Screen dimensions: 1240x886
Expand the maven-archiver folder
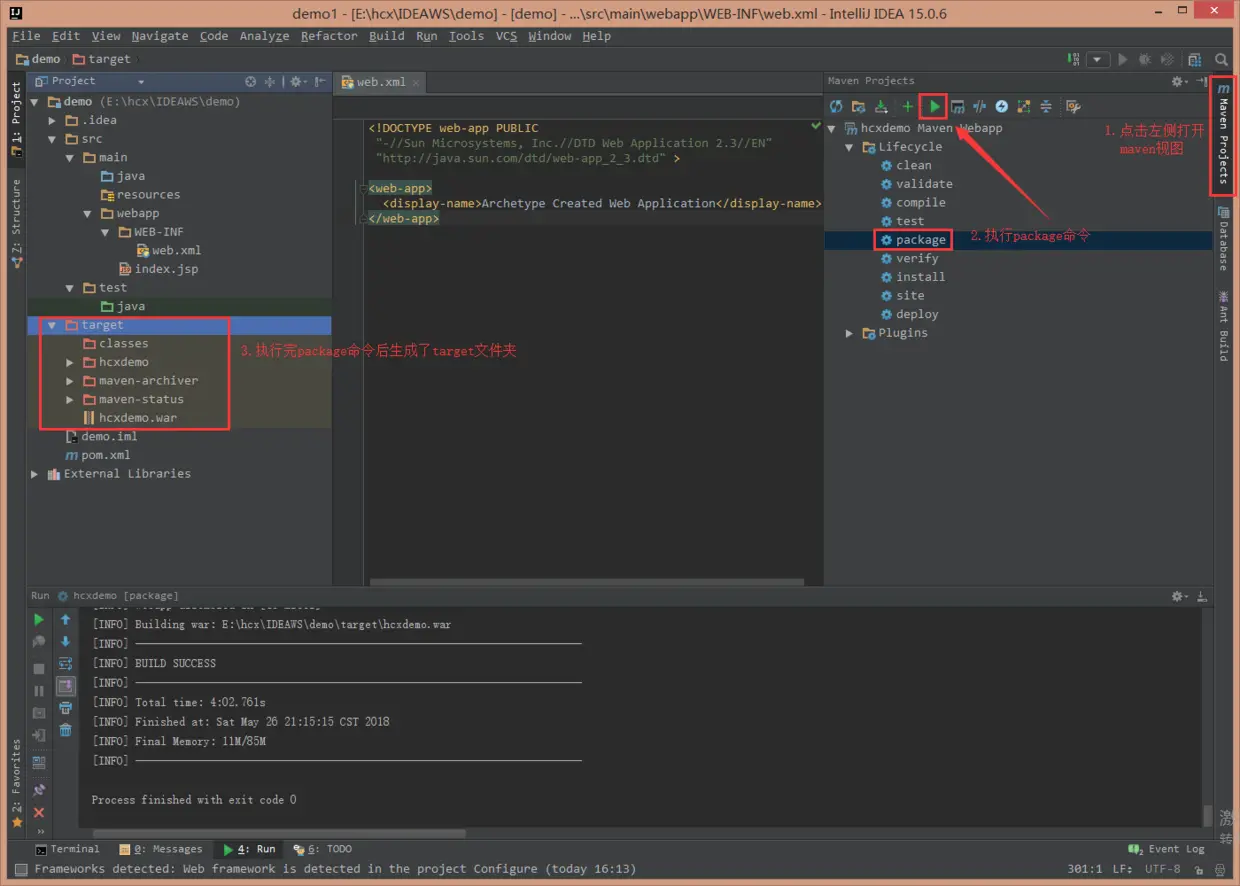click(x=70, y=381)
